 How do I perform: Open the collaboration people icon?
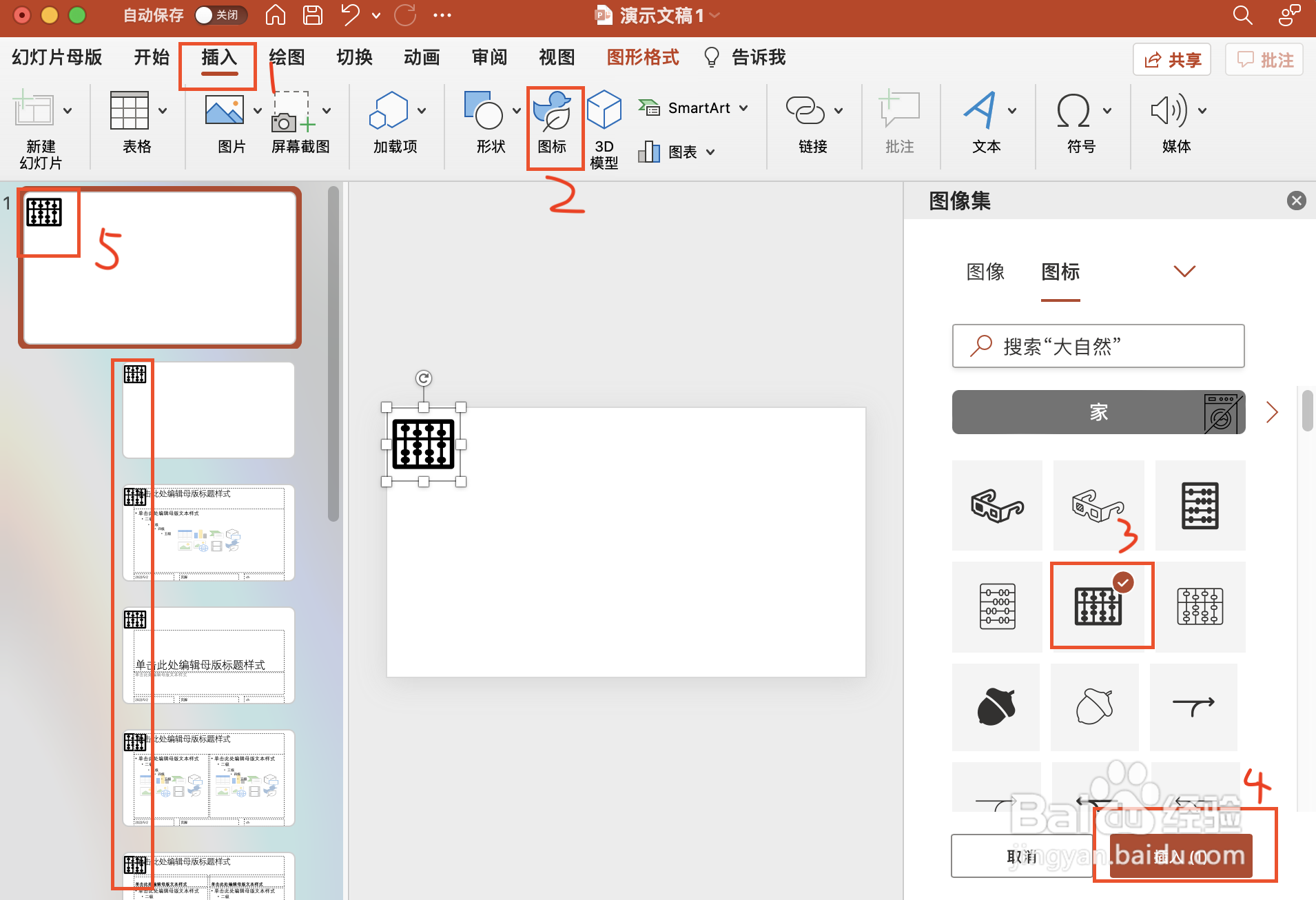click(1288, 15)
